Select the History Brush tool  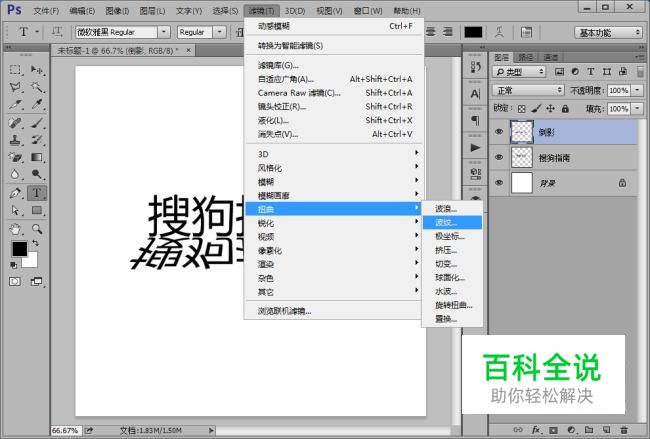click(x=37, y=140)
